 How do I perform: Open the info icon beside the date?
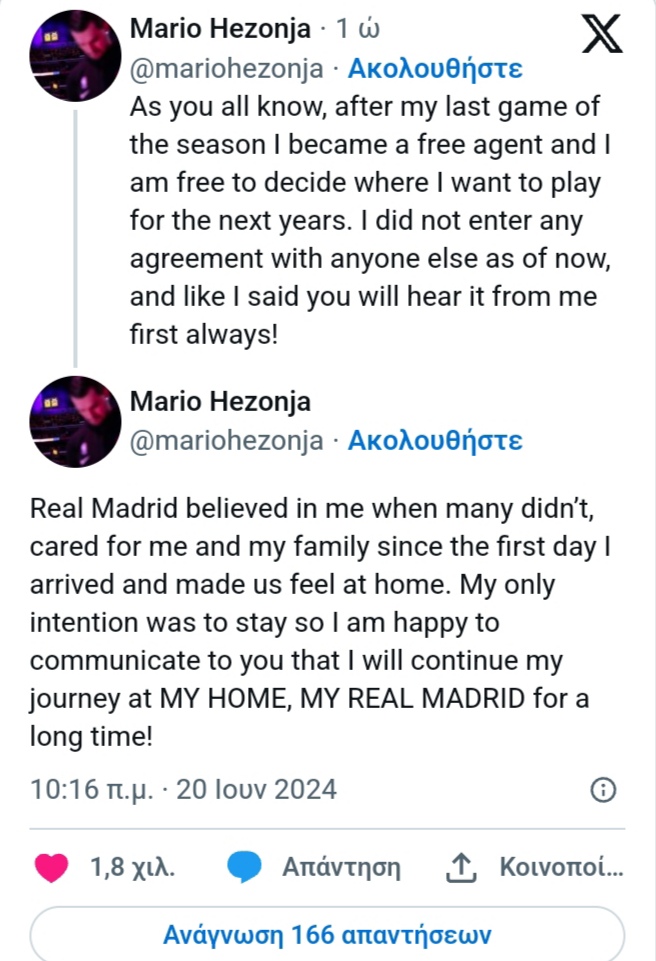[603, 790]
